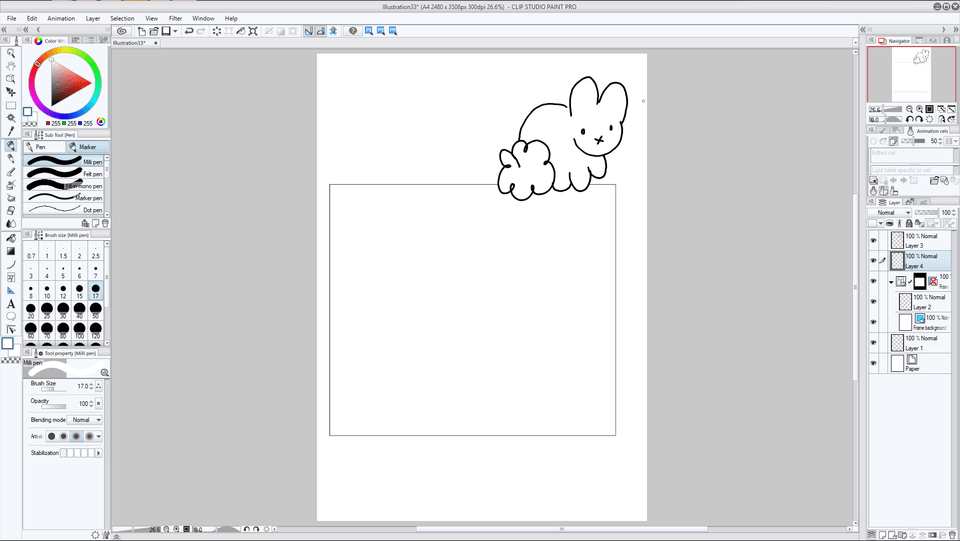960x541 pixels.
Task: Open the Filter menu
Action: [175, 18]
